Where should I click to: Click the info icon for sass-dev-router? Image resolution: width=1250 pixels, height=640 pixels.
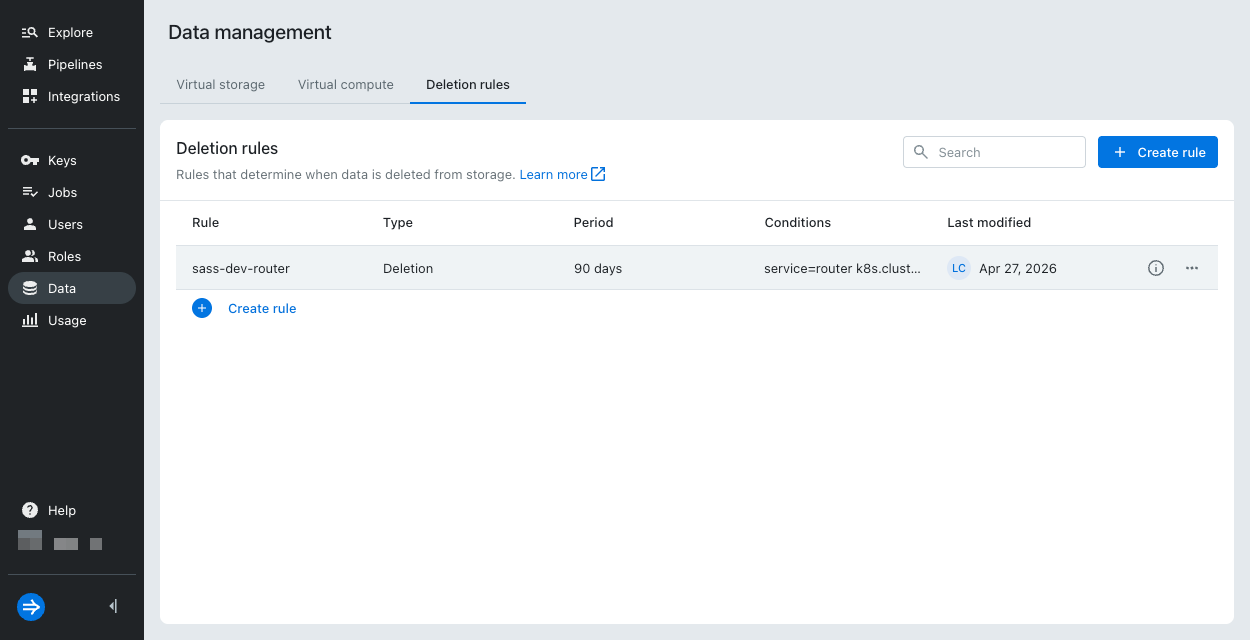click(x=1156, y=268)
